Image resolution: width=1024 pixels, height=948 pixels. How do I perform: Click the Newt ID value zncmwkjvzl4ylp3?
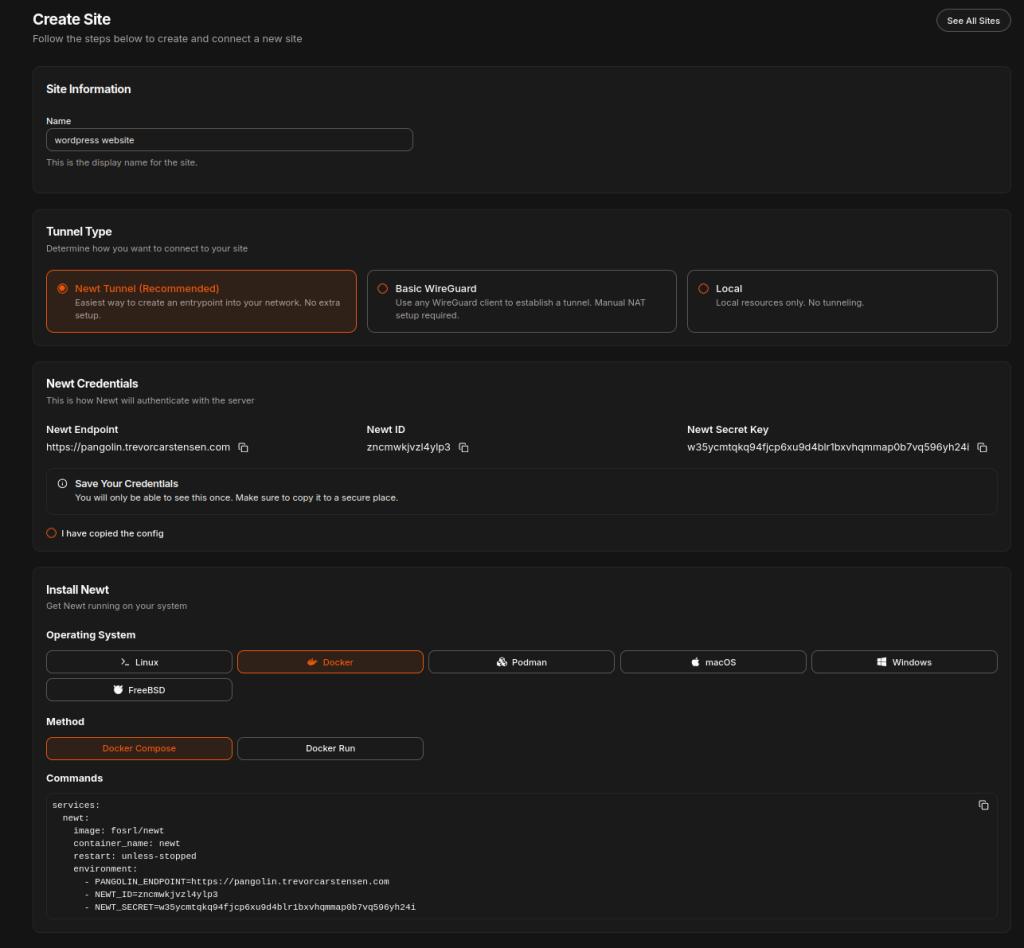coord(408,447)
